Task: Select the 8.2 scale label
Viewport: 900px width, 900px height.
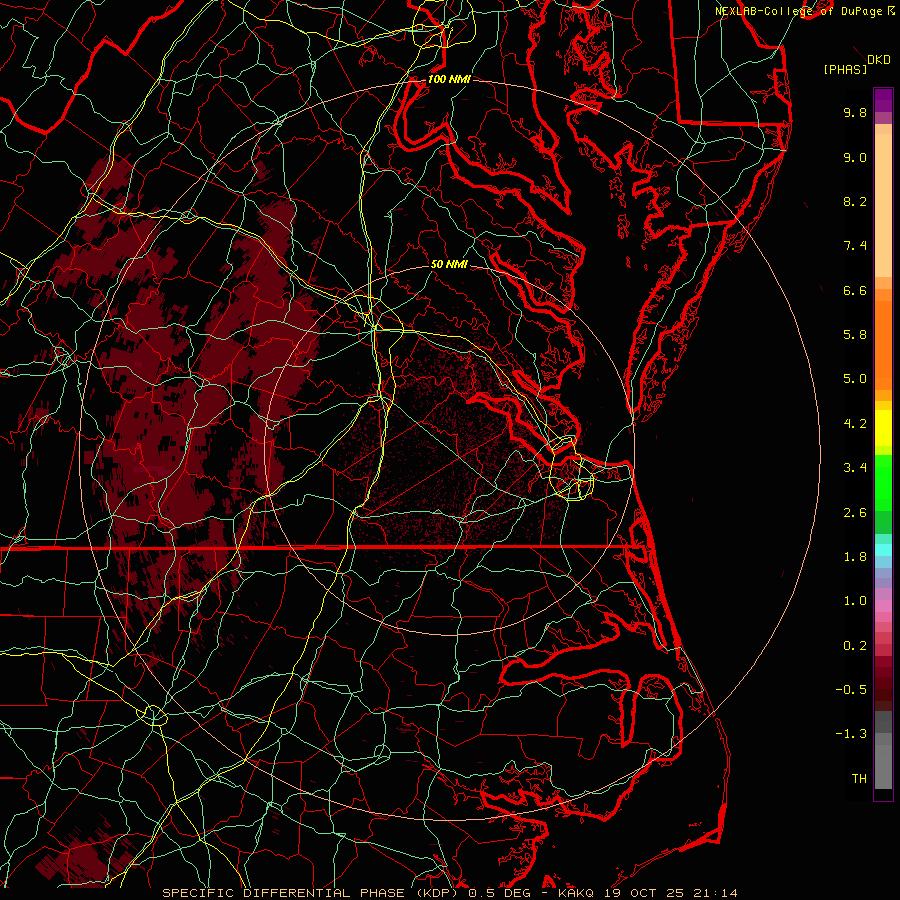Action: (855, 201)
